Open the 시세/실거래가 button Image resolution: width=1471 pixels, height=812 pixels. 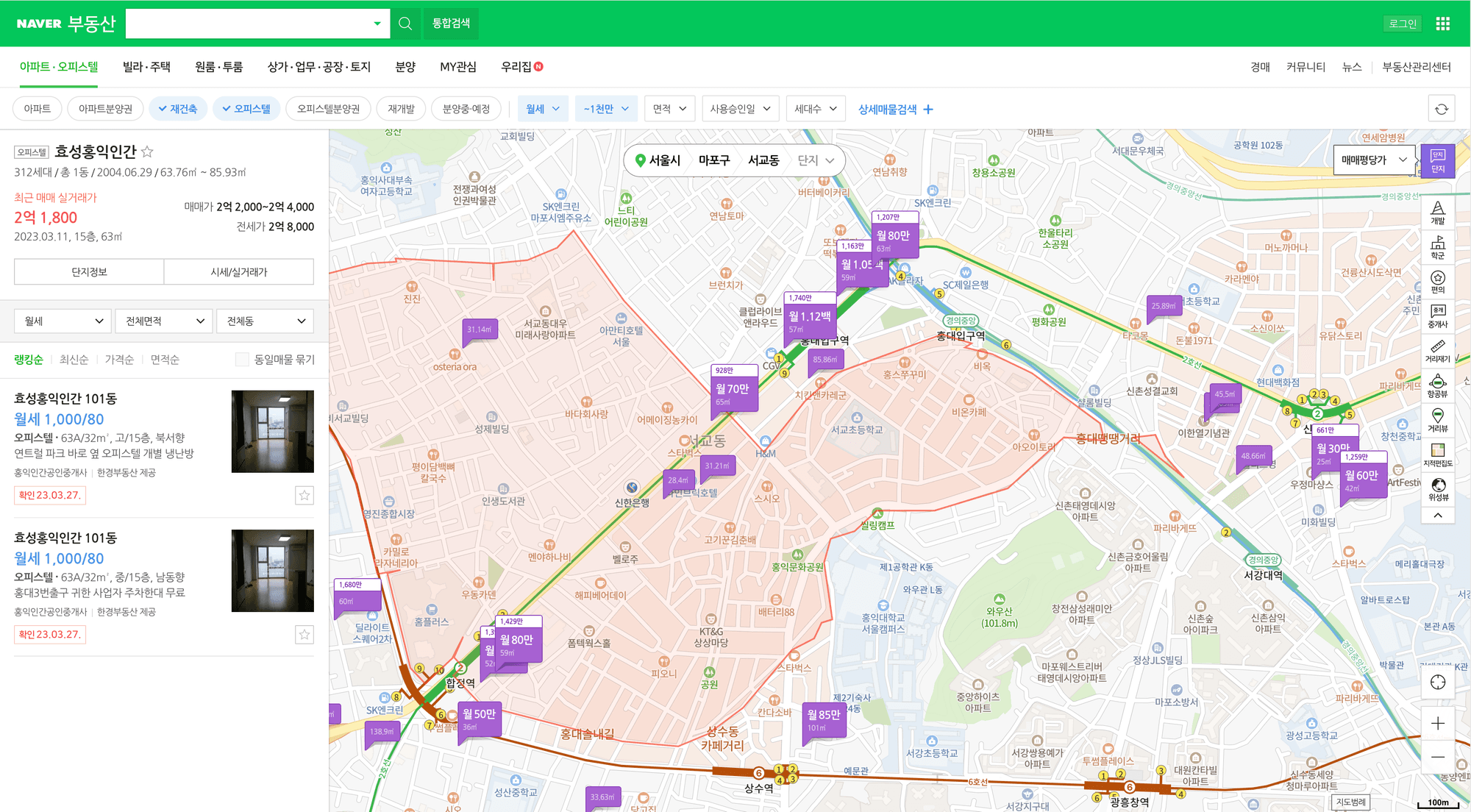[239, 271]
